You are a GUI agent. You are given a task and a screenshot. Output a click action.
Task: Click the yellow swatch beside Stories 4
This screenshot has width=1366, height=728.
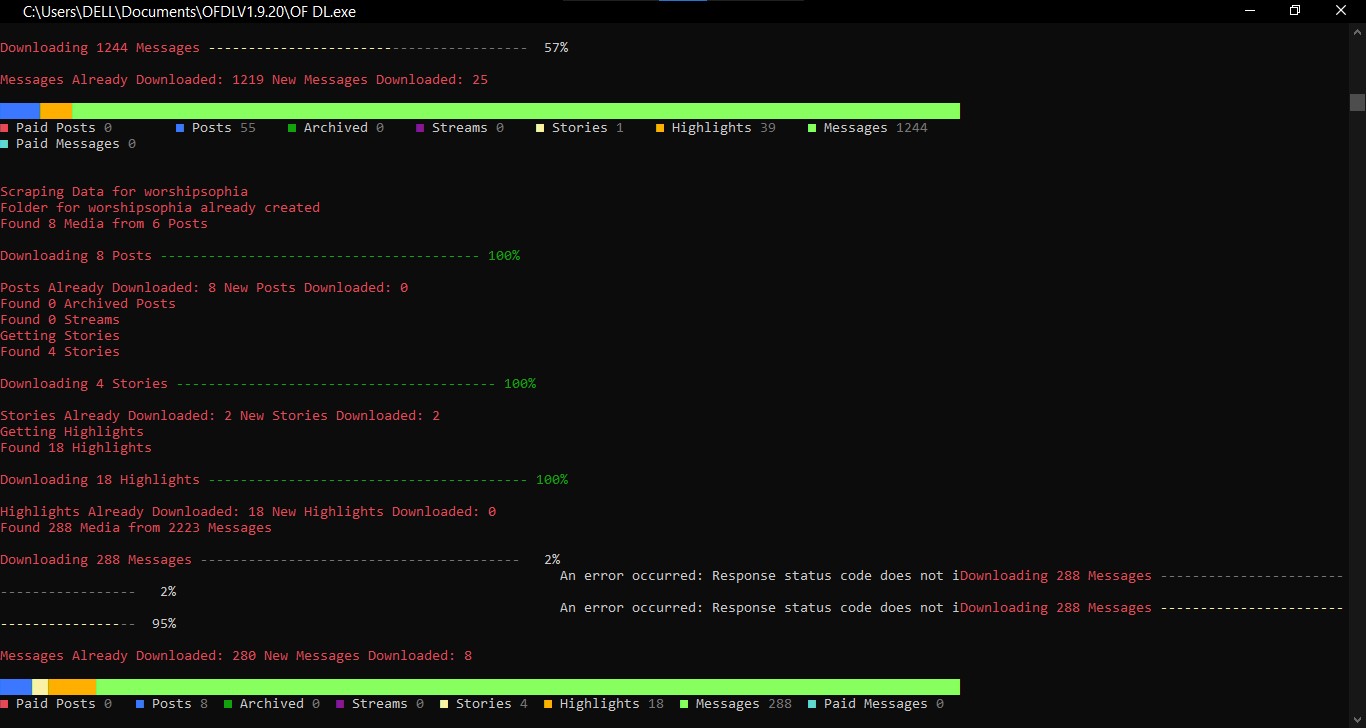coord(444,704)
